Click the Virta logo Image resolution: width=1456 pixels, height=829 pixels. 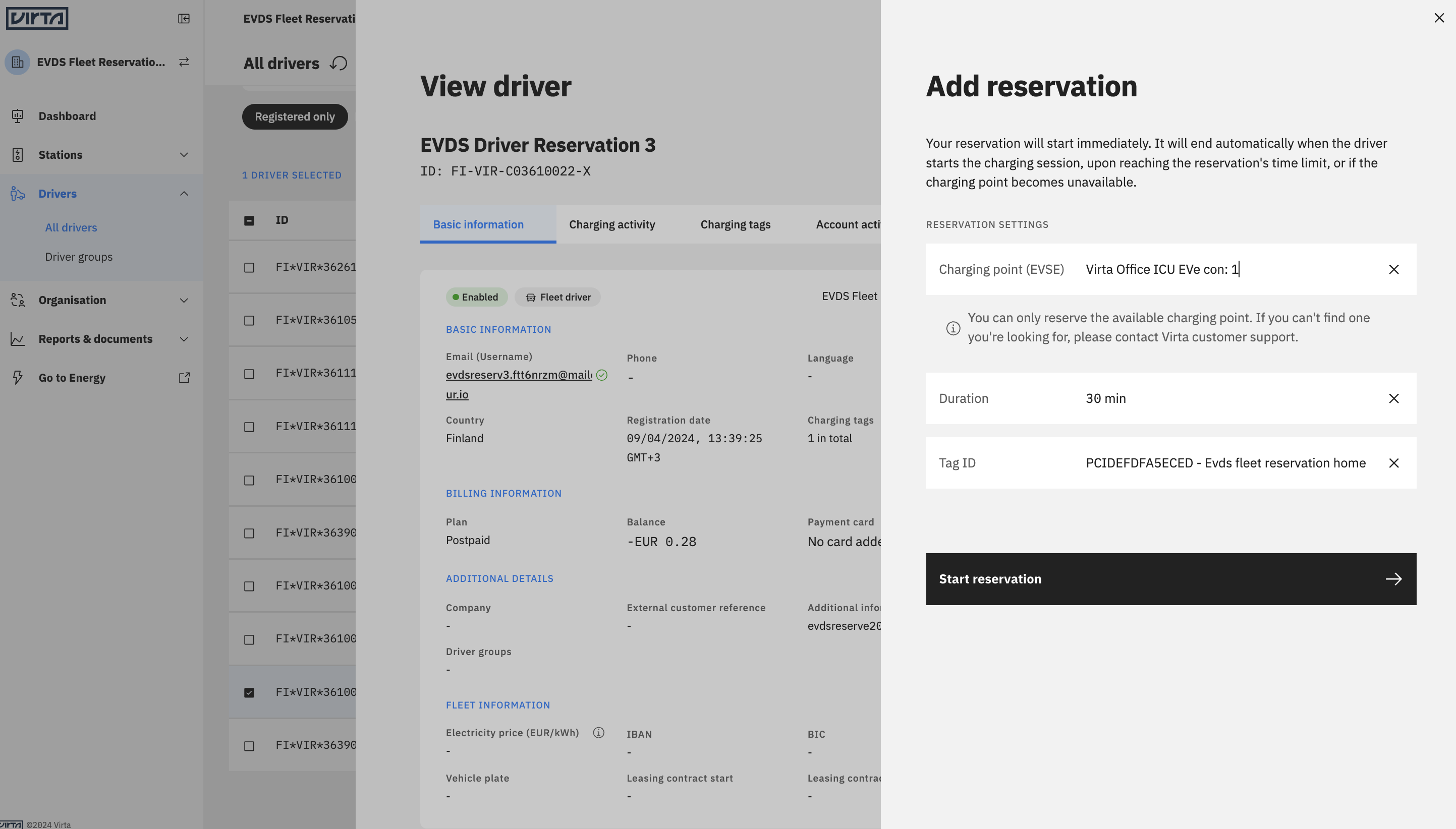point(37,18)
